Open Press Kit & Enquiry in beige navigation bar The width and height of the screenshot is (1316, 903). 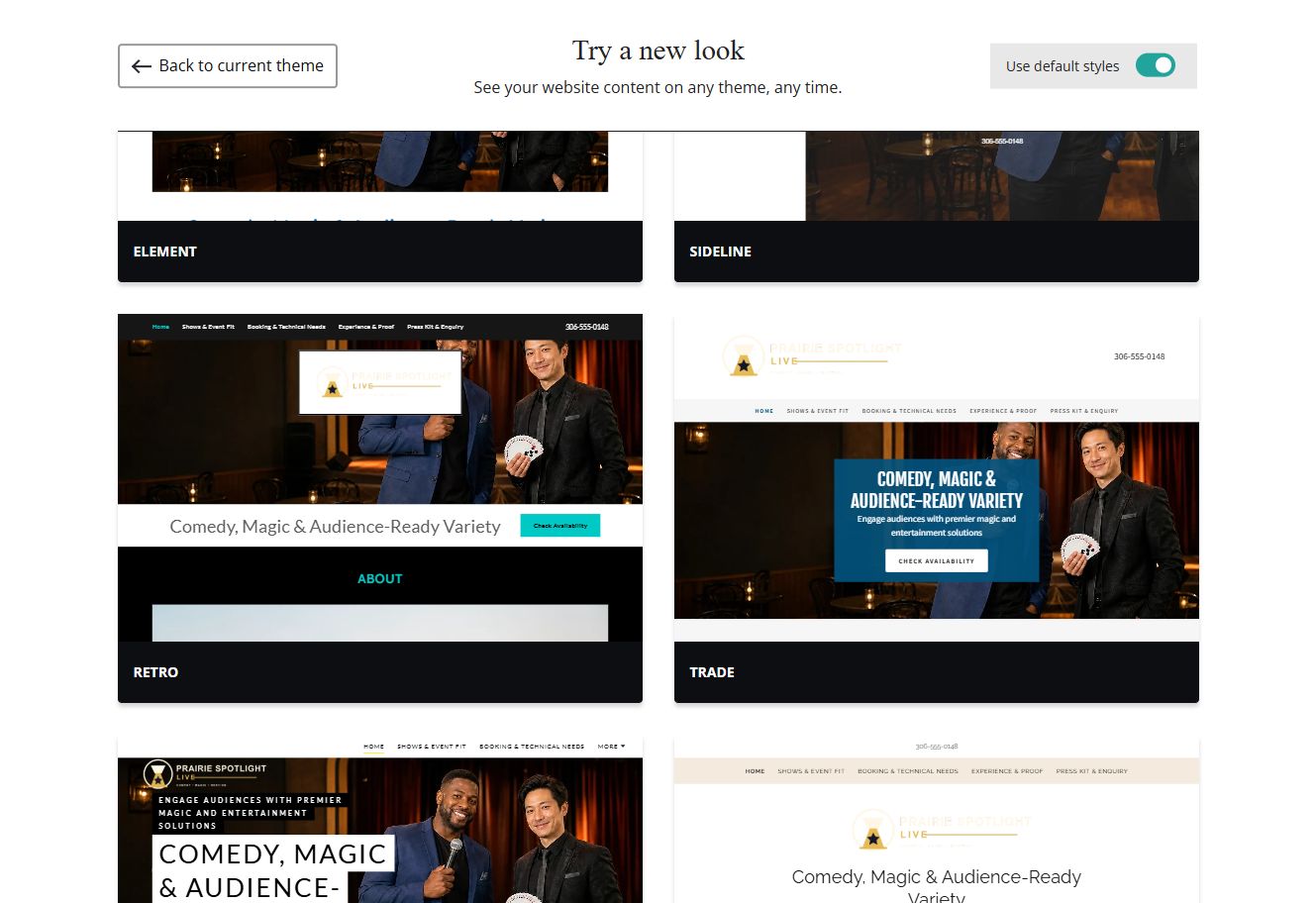click(x=1091, y=771)
